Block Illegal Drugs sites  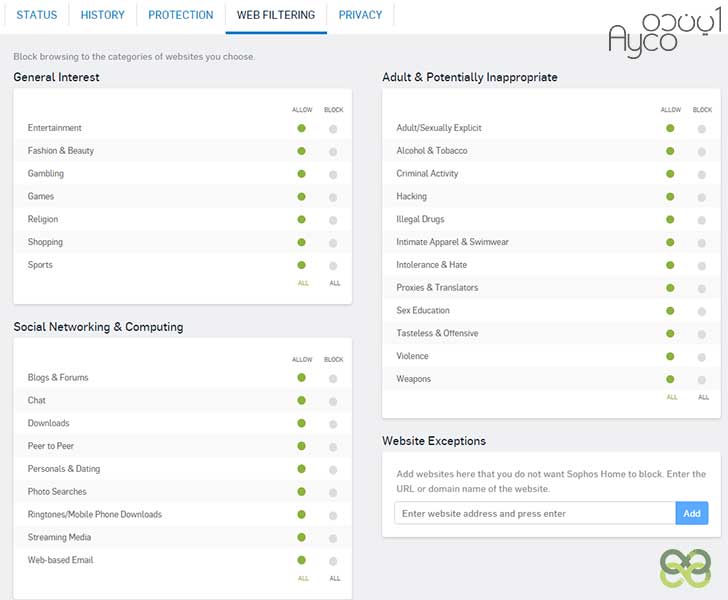coord(702,220)
